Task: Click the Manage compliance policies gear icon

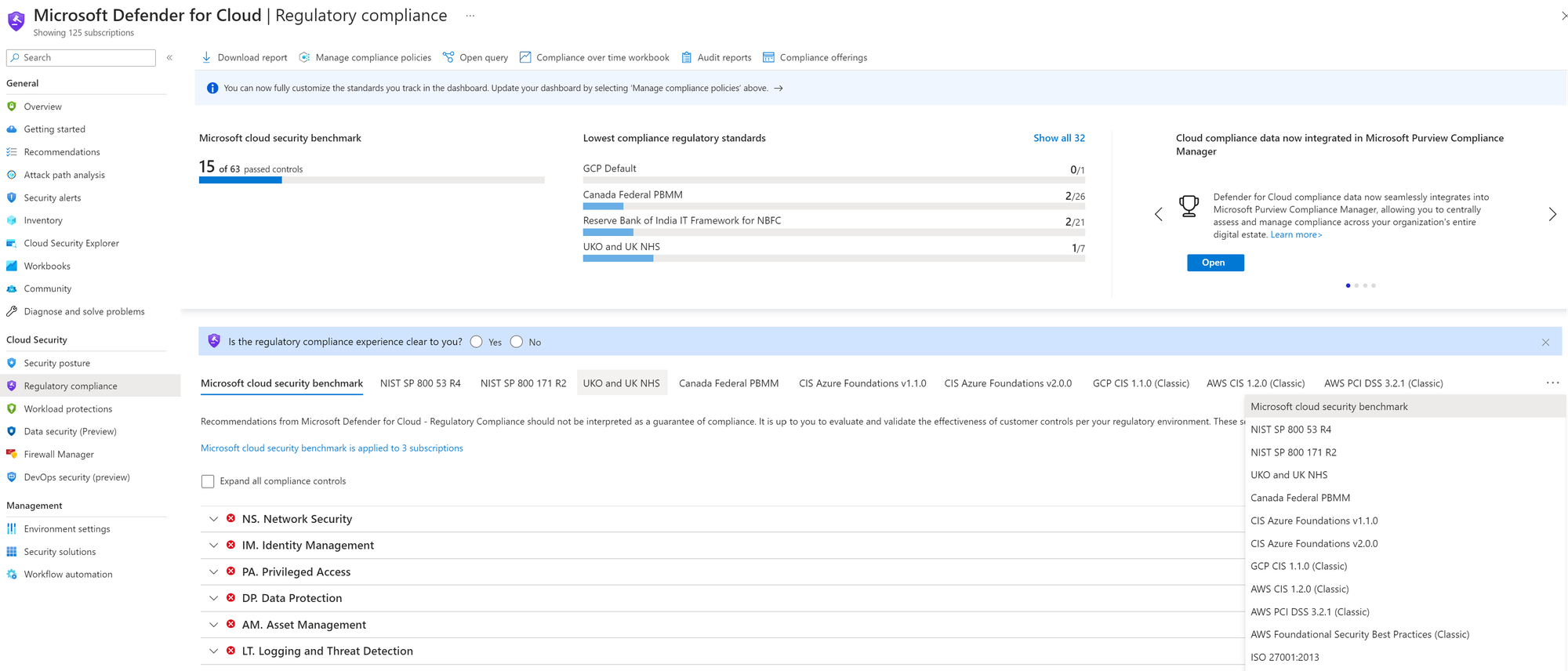Action: click(304, 57)
